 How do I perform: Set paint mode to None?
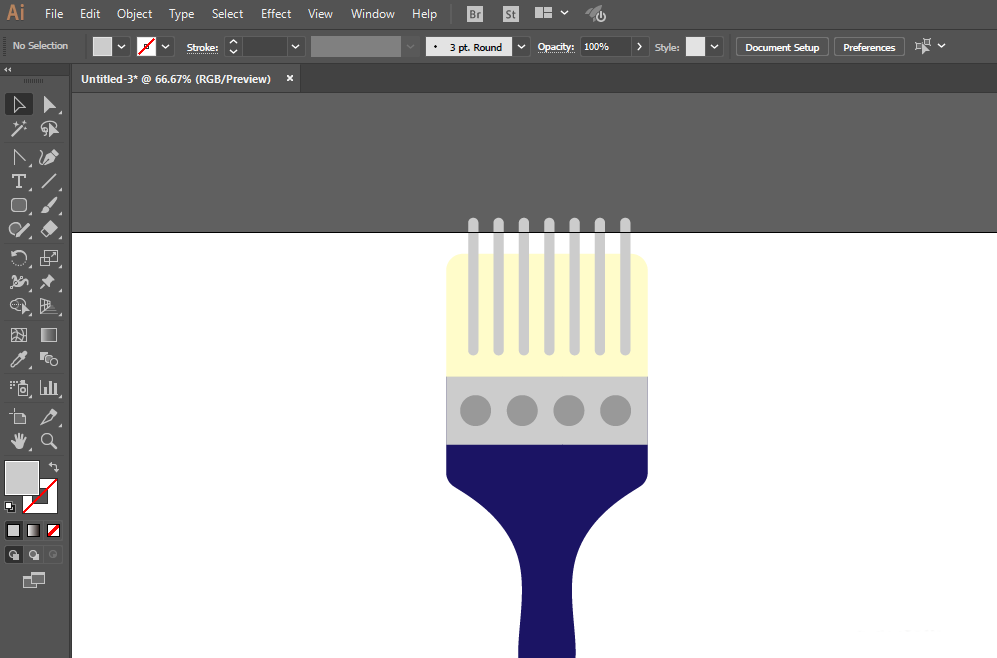click(53, 530)
